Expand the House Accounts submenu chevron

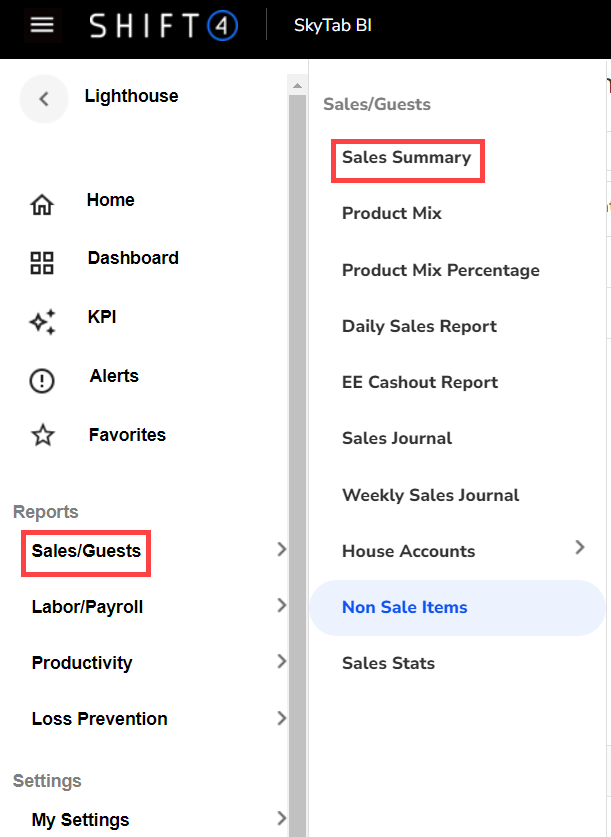pos(580,547)
